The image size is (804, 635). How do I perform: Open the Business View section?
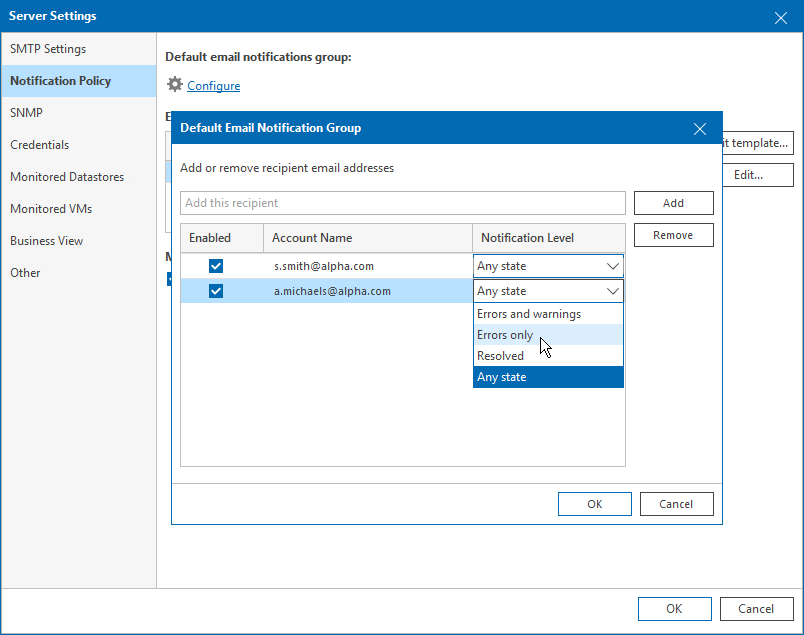pos(47,241)
